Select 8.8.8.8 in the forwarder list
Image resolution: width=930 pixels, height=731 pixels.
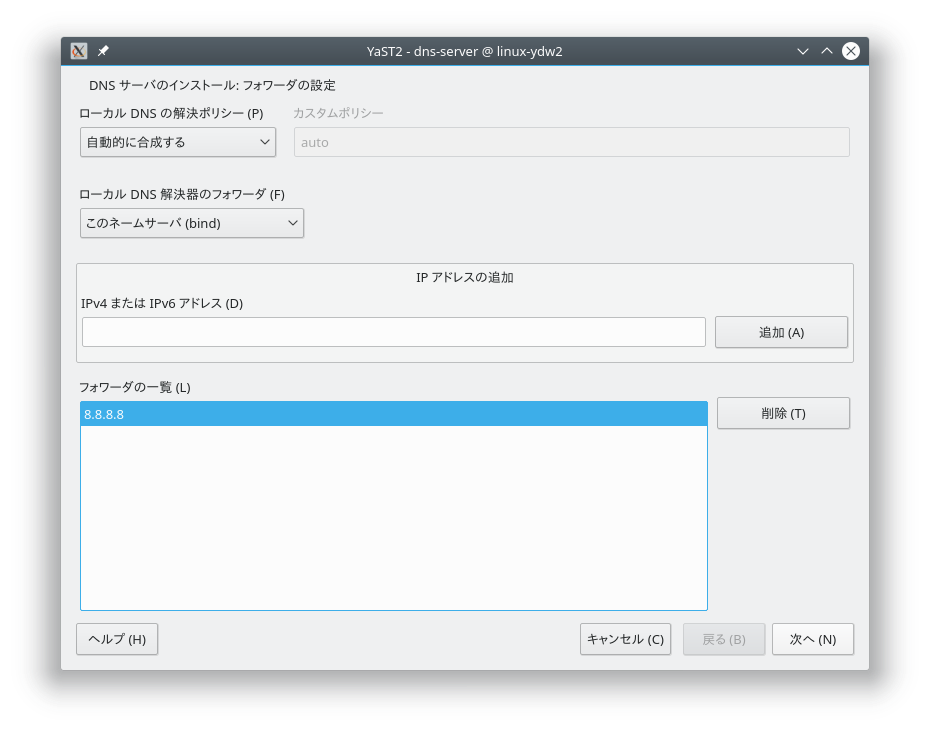point(394,414)
